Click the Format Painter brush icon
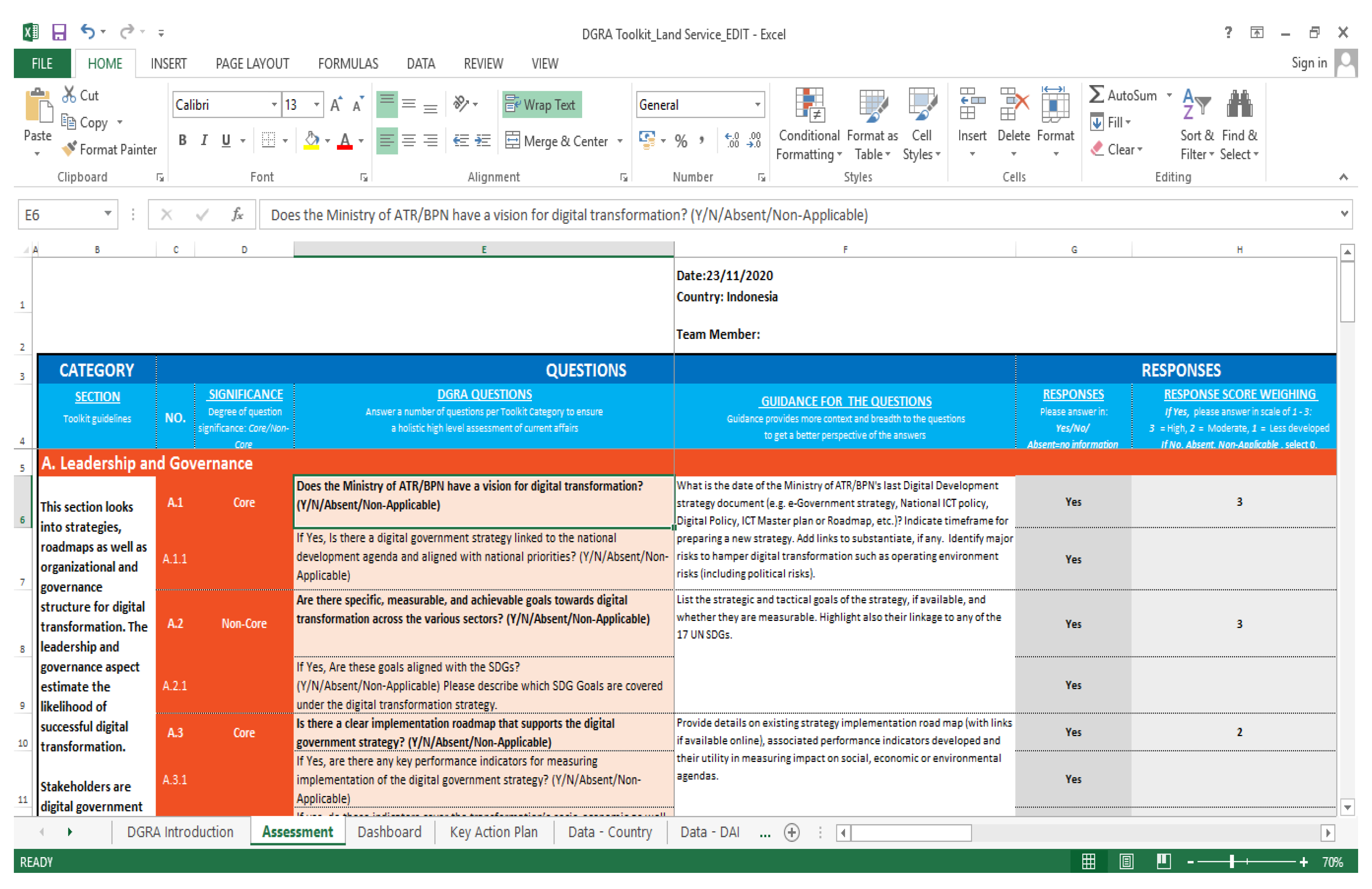Image resolution: width=1372 pixels, height=889 pixels. pos(70,149)
